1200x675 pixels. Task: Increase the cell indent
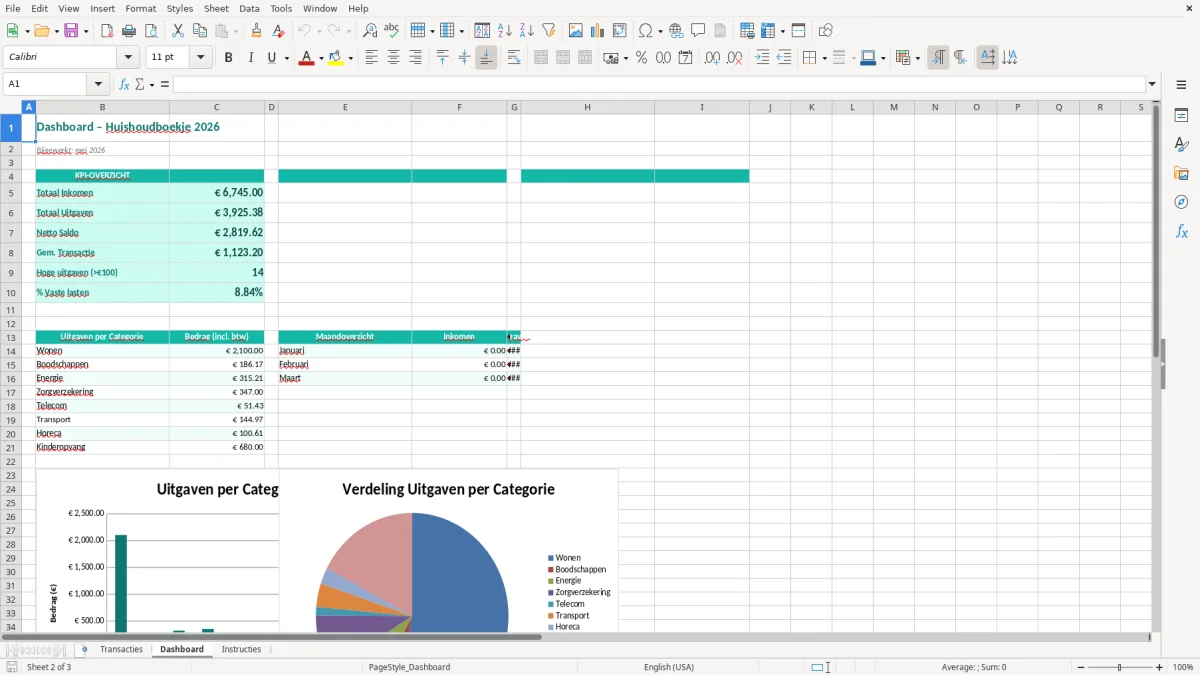pos(762,58)
